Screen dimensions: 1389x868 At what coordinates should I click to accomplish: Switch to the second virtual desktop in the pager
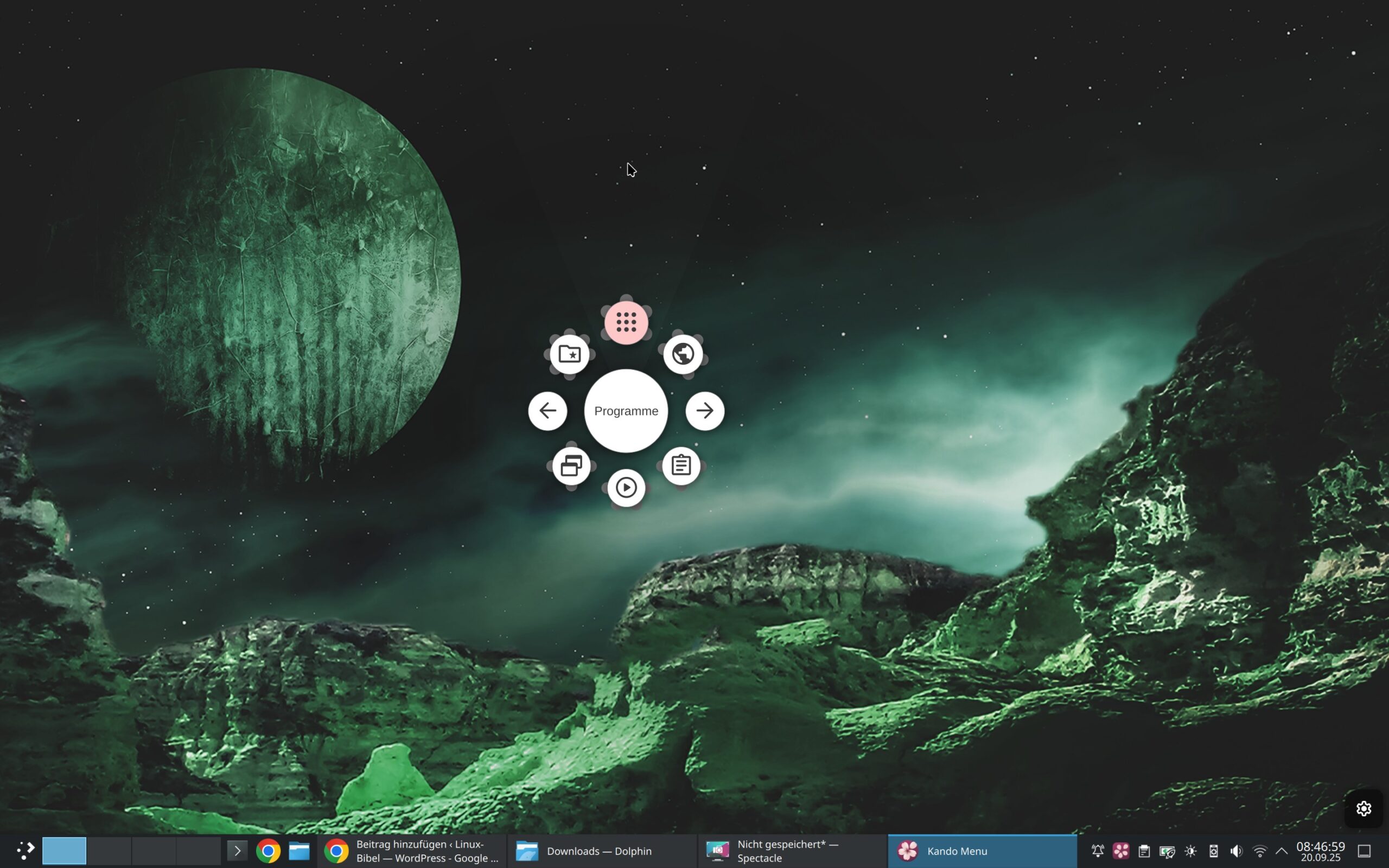[109, 851]
